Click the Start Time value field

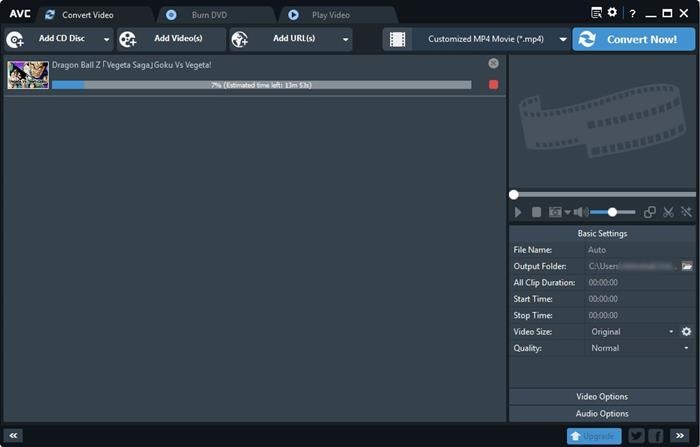click(640, 299)
